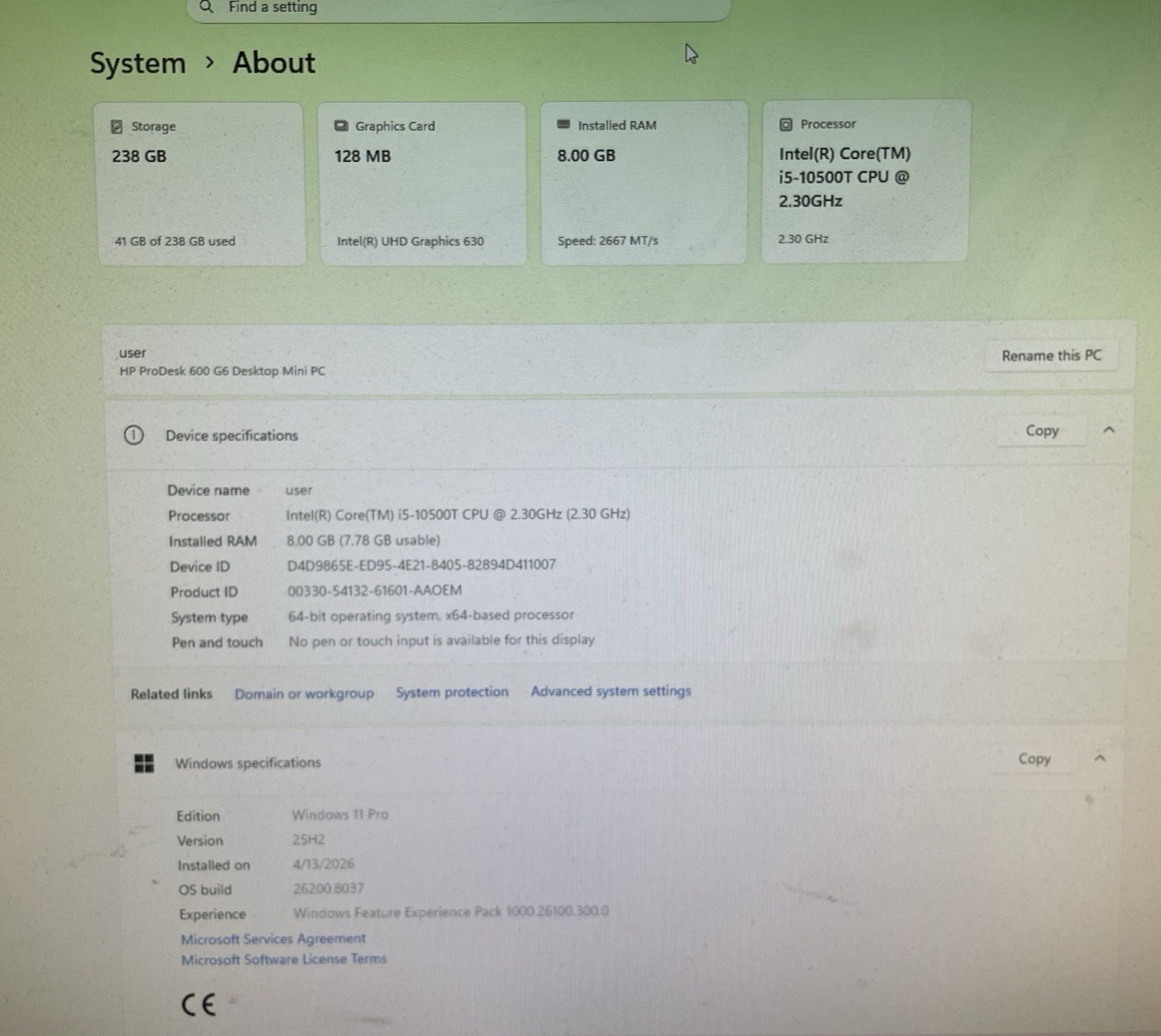The width and height of the screenshot is (1161, 1036).
Task: Click the CE mark icon
Action: [x=197, y=1004]
